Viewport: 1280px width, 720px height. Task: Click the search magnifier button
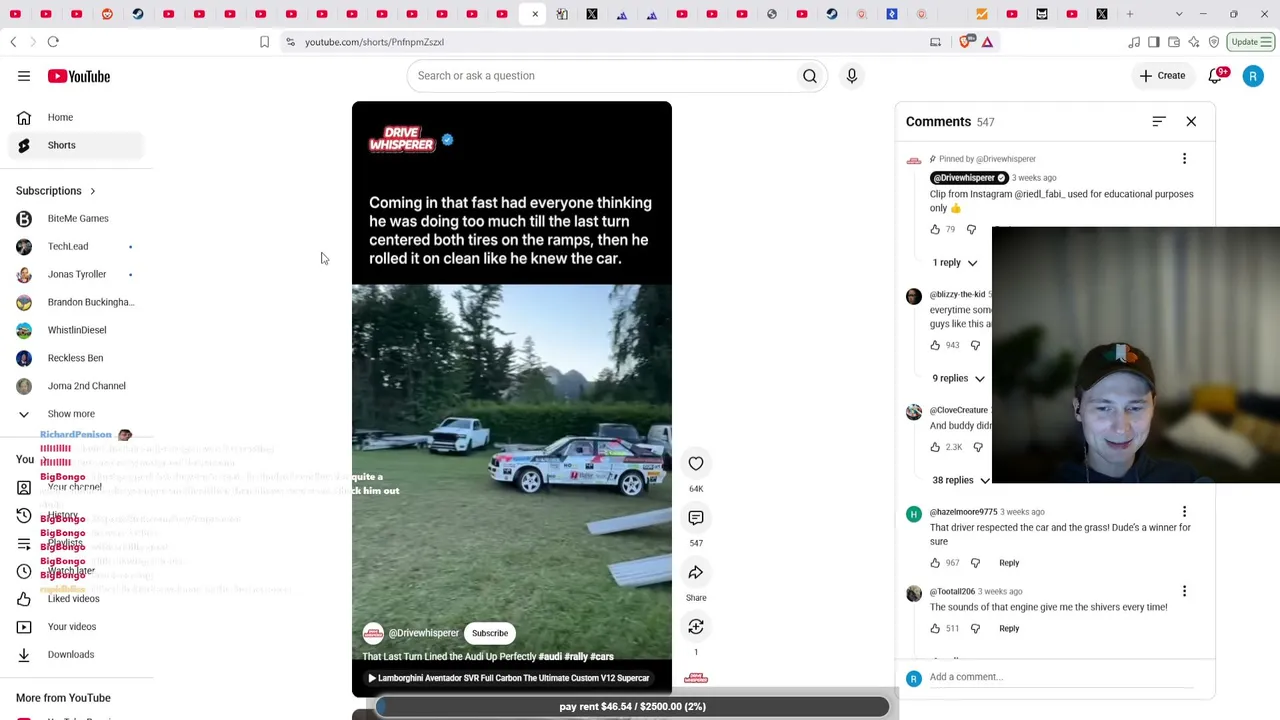tap(810, 76)
